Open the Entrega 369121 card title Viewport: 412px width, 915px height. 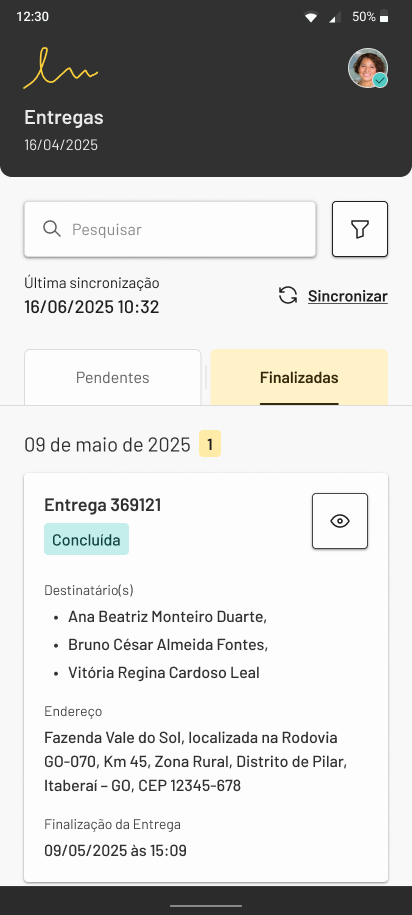103,505
